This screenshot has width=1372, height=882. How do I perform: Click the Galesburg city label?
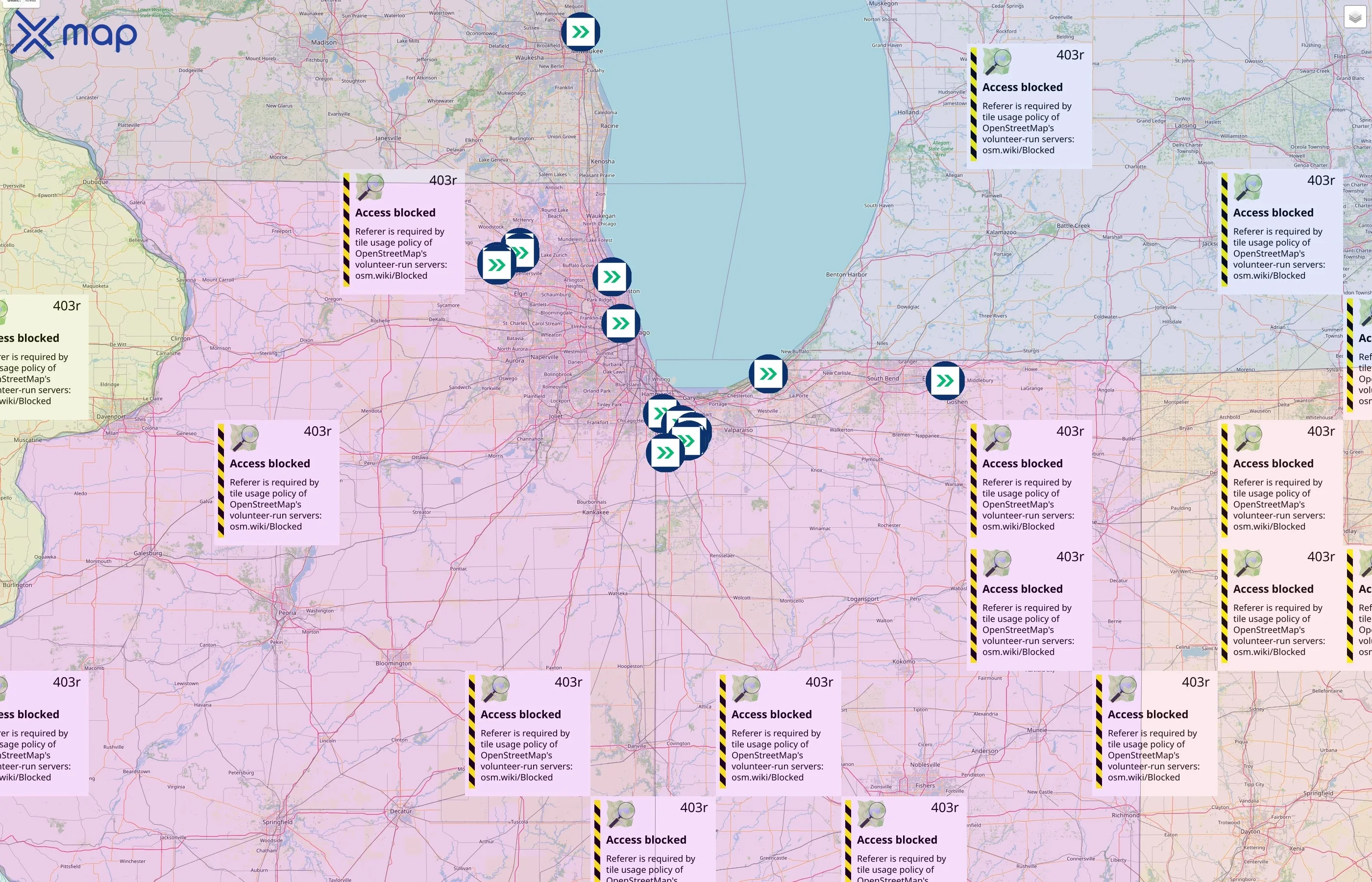pos(148,553)
